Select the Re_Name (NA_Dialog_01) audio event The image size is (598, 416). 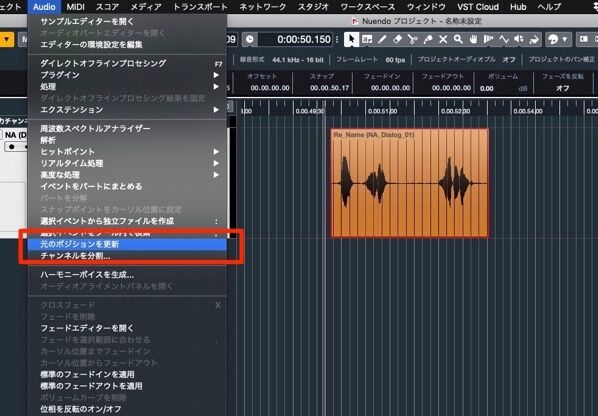pyautogui.click(x=410, y=183)
